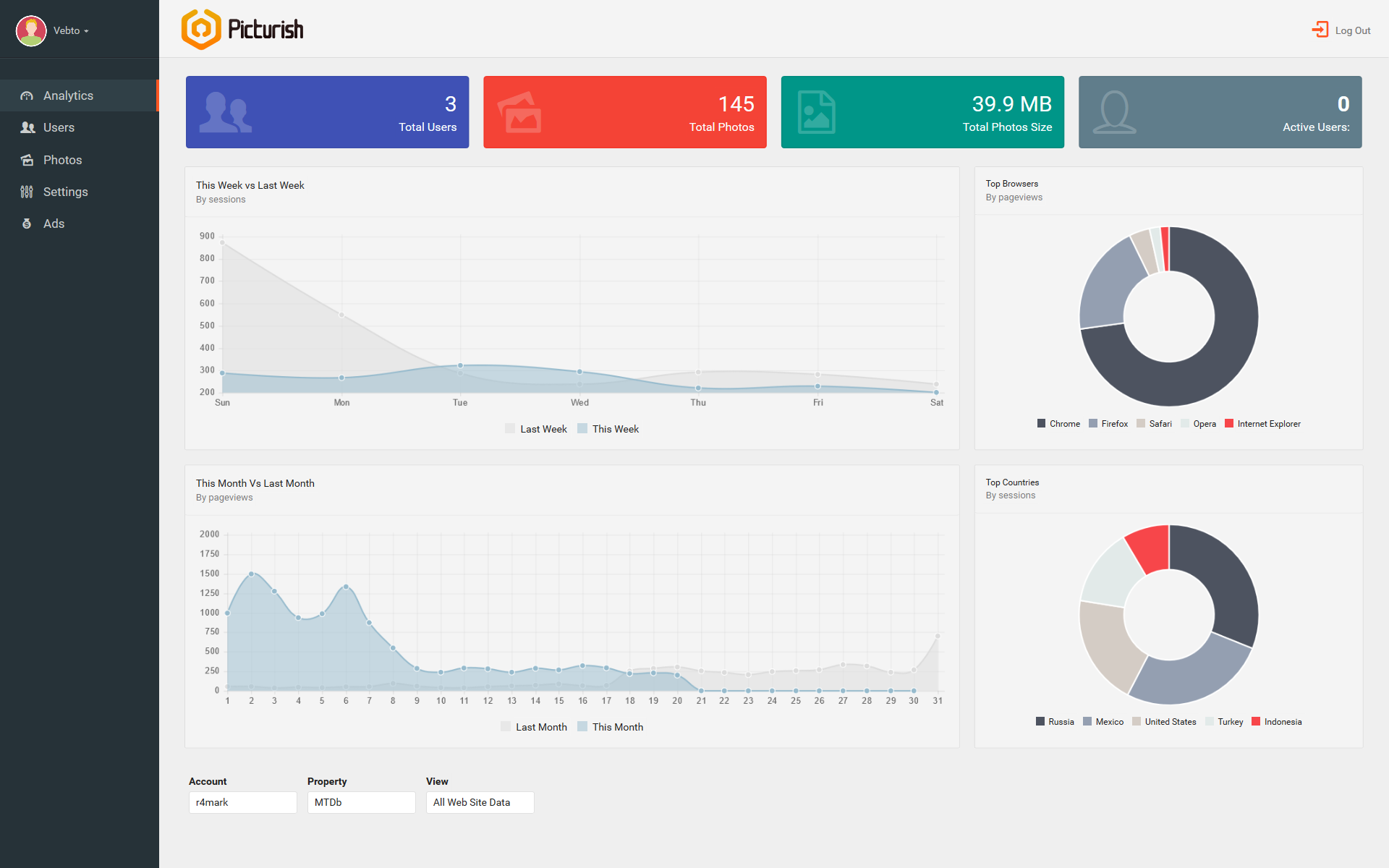This screenshot has height=868, width=1389.
Task: Click the Settings sliders icon in sidebar
Action: (x=27, y=192)
